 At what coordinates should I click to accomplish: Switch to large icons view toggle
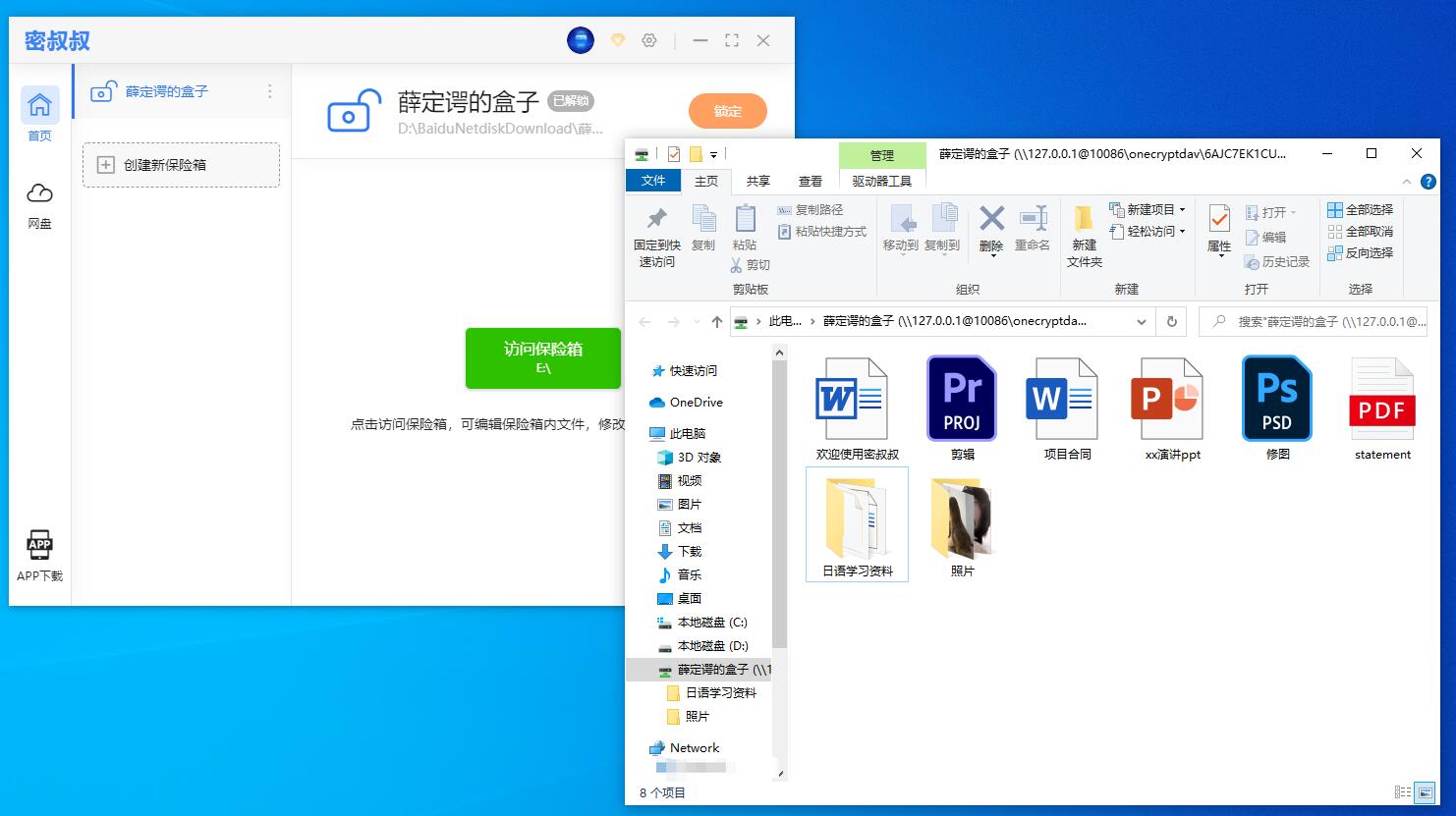1425,792
